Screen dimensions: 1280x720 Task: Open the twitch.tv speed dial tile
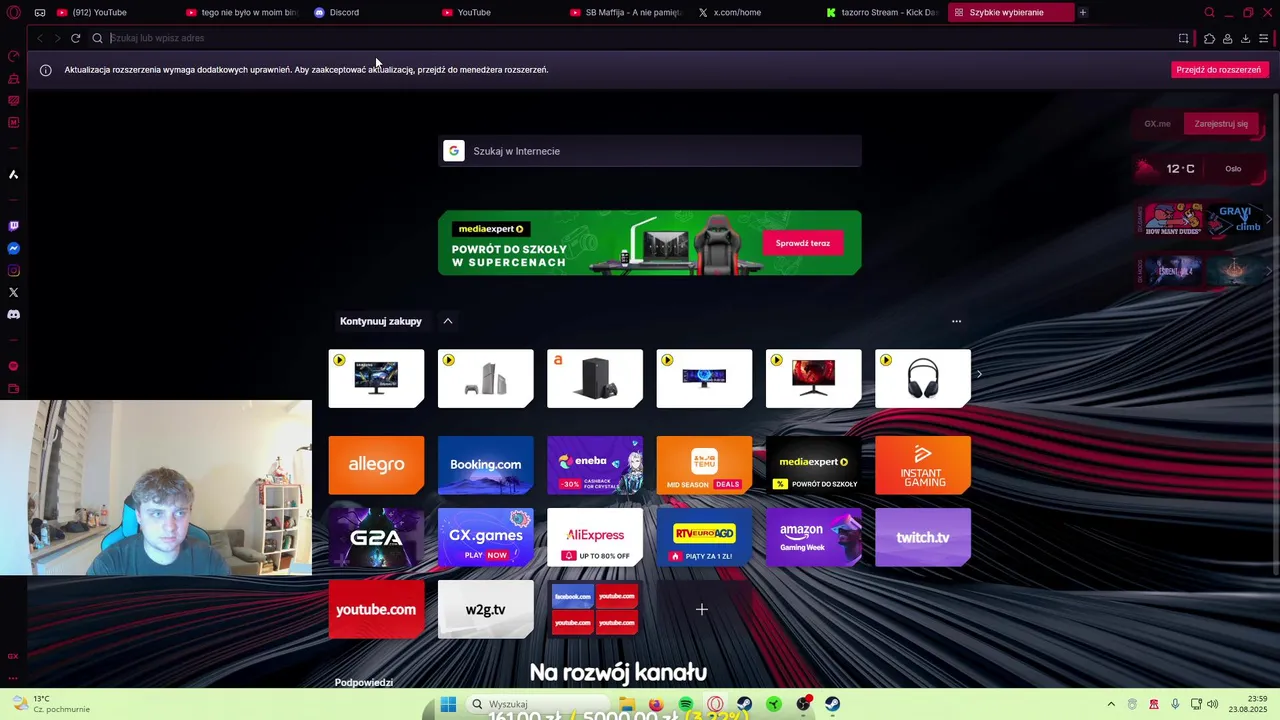pos(923,537)
